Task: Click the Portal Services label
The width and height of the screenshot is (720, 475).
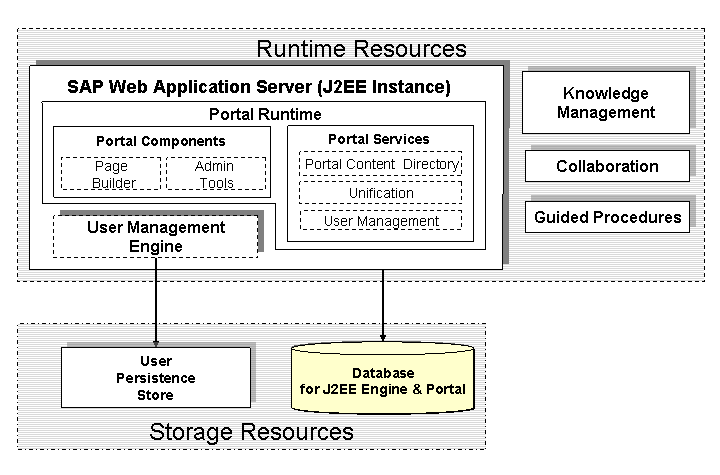Action: point(379,139)
